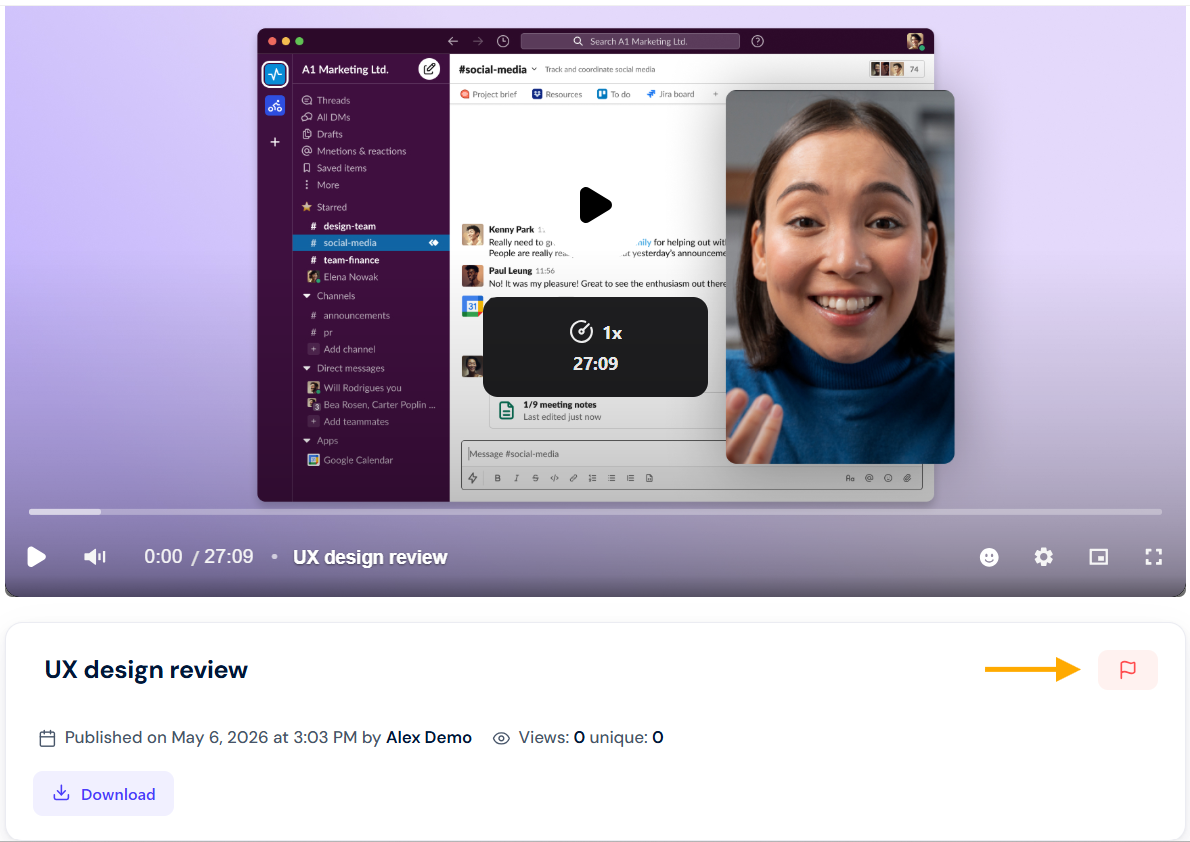
Task: Enable picture-in-picture mode
Action: [1098, 557]
